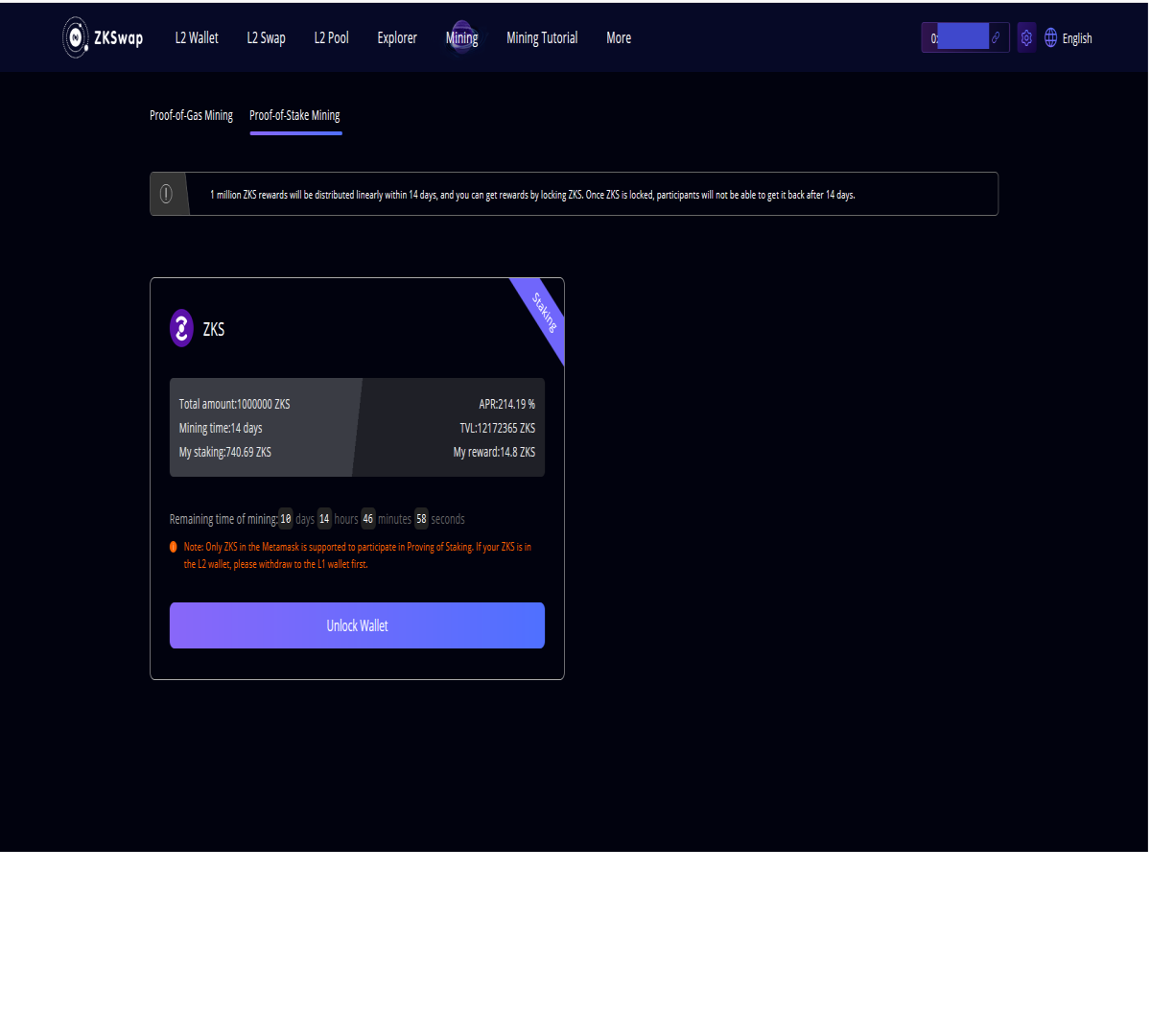Click 'TVL:12172365 ZKS' value

(498, 428)
